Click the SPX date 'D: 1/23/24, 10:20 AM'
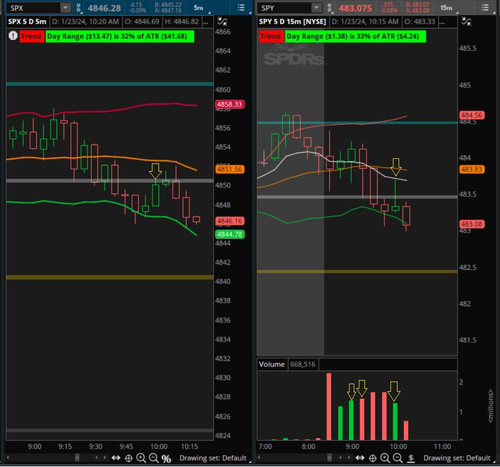500x467 pixels. [x=85, y=22]
